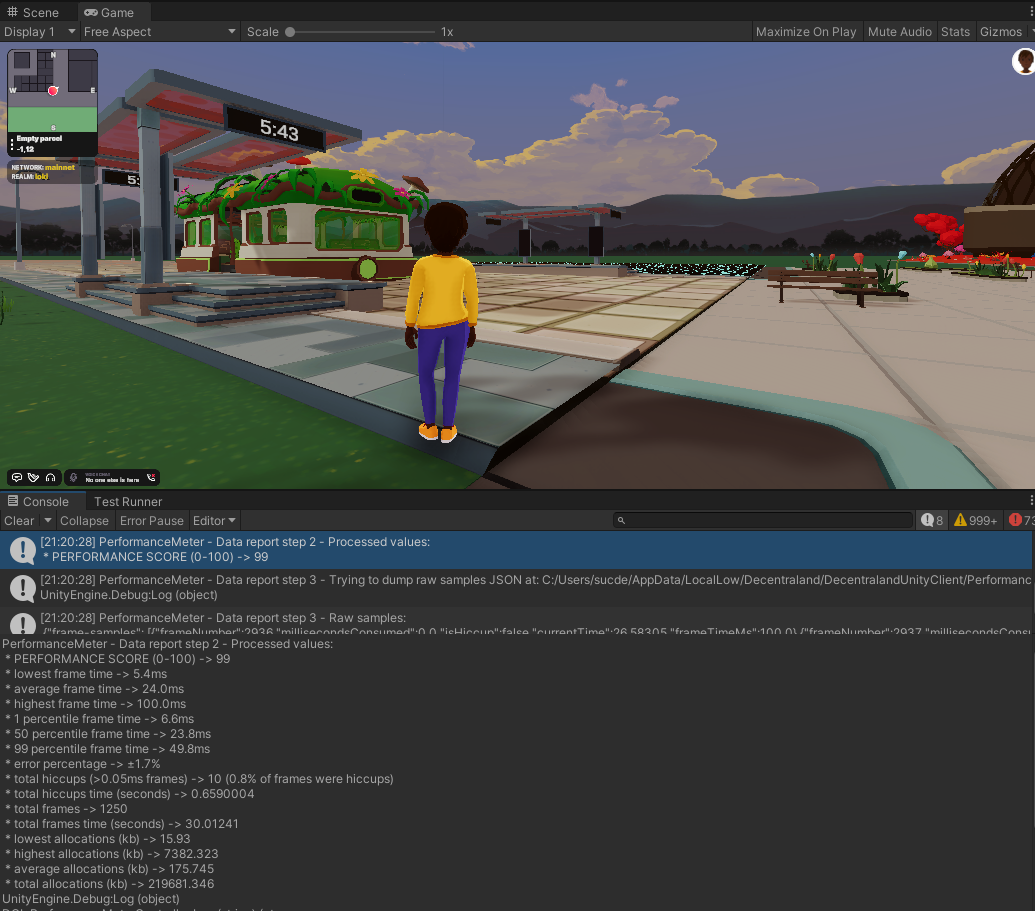The height and width of the screenshot is (911, 1035).
Task: Click the headphones voice chat icon
Action: click(50, 477)
